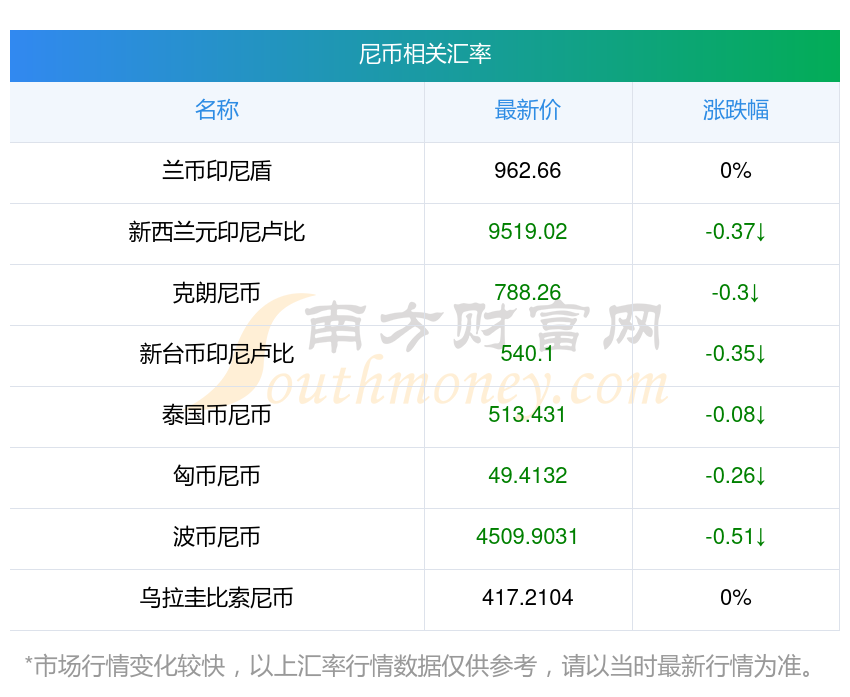
Task: Select the 波币尼币 currency name
Action: click(217, 537)
